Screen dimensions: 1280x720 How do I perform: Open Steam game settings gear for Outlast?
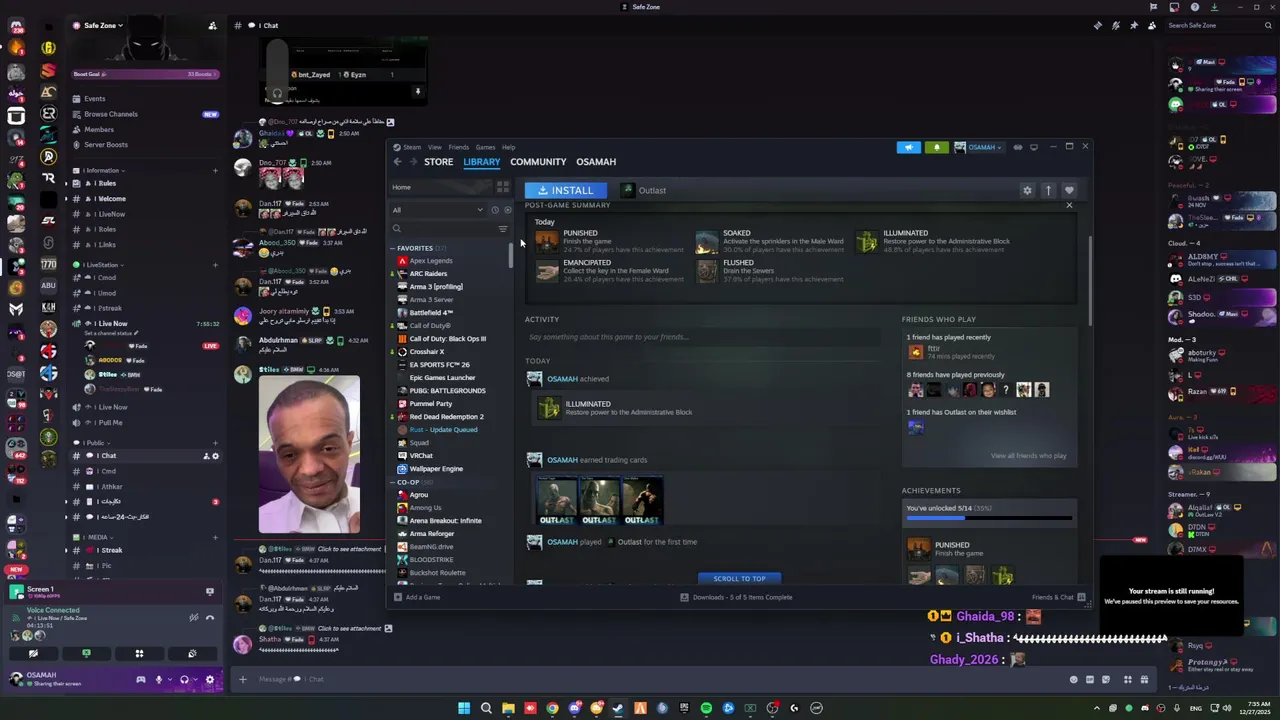point(1027,190)
